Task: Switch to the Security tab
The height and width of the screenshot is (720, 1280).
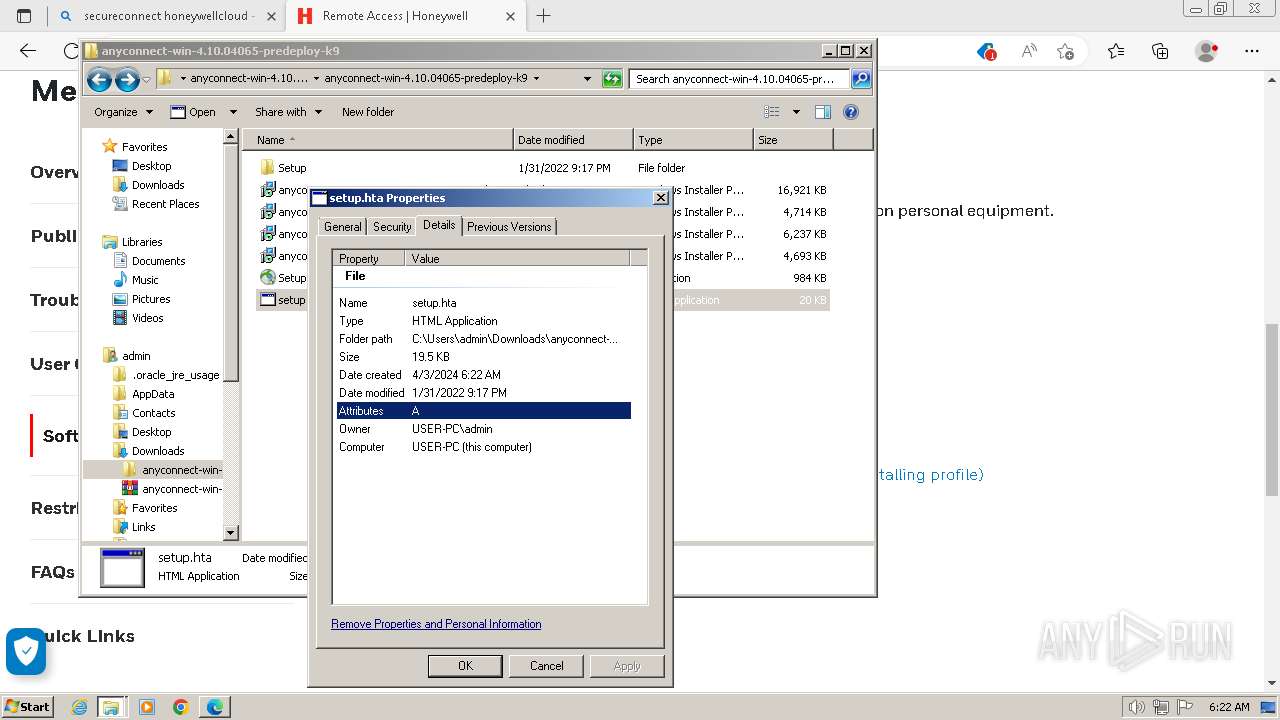Action: coord(392,227)
